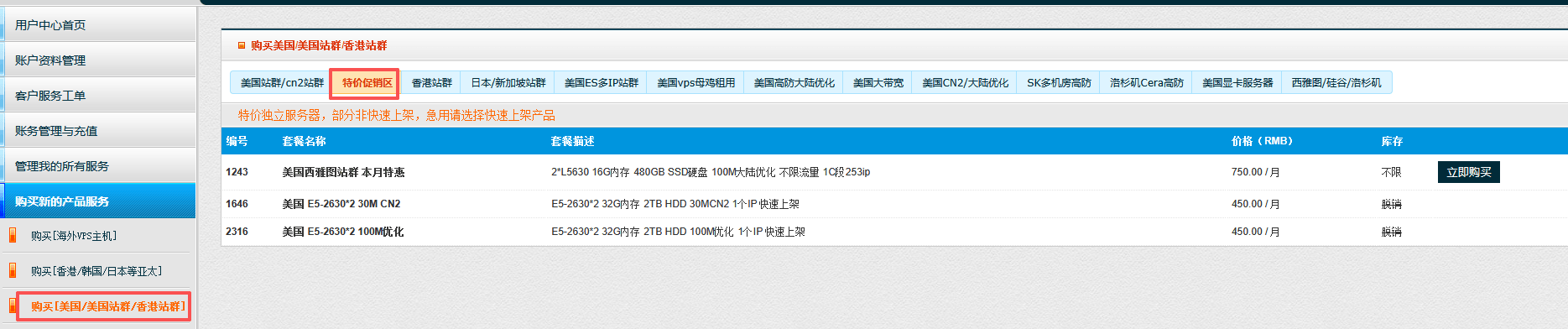Click 套餐描述 column header
1568x329 pixels.
pos(572,141)
